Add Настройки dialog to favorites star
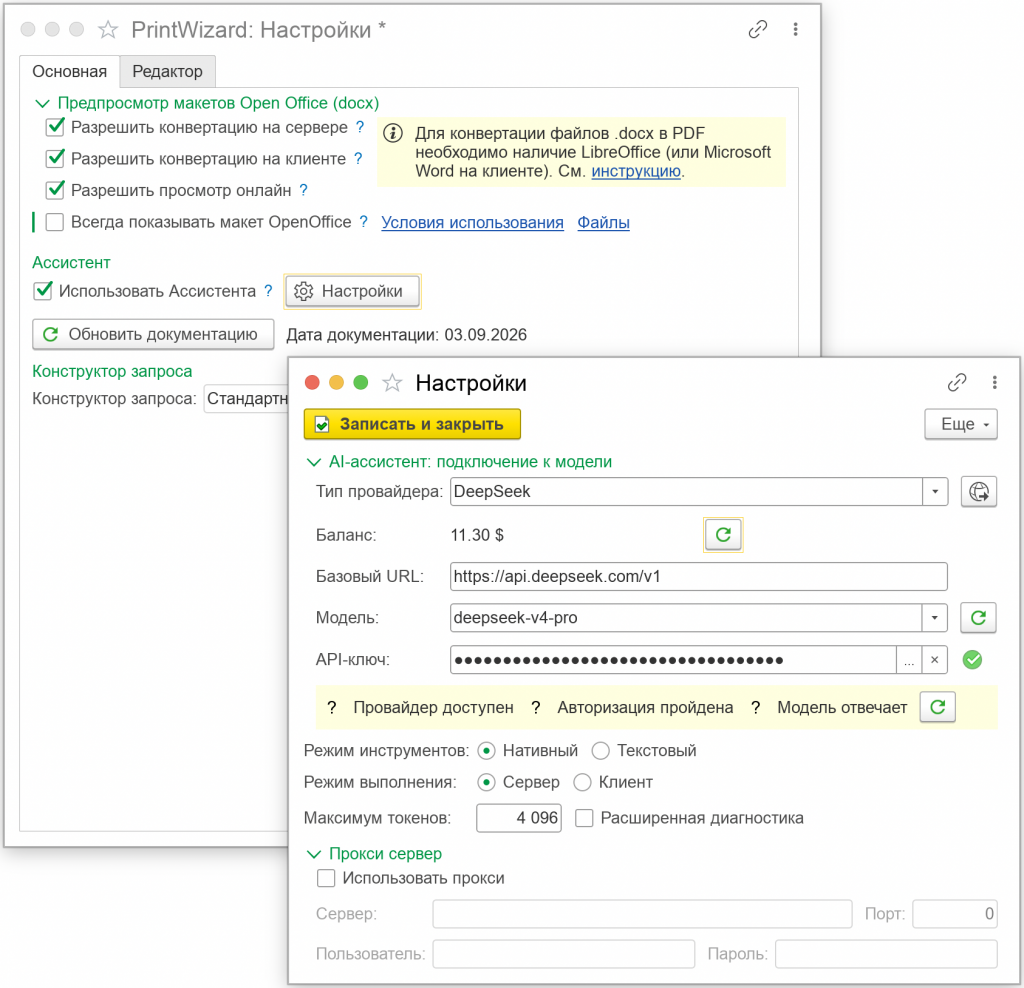This screenshot has width=1024, height=988. click(x=392, y=383)
